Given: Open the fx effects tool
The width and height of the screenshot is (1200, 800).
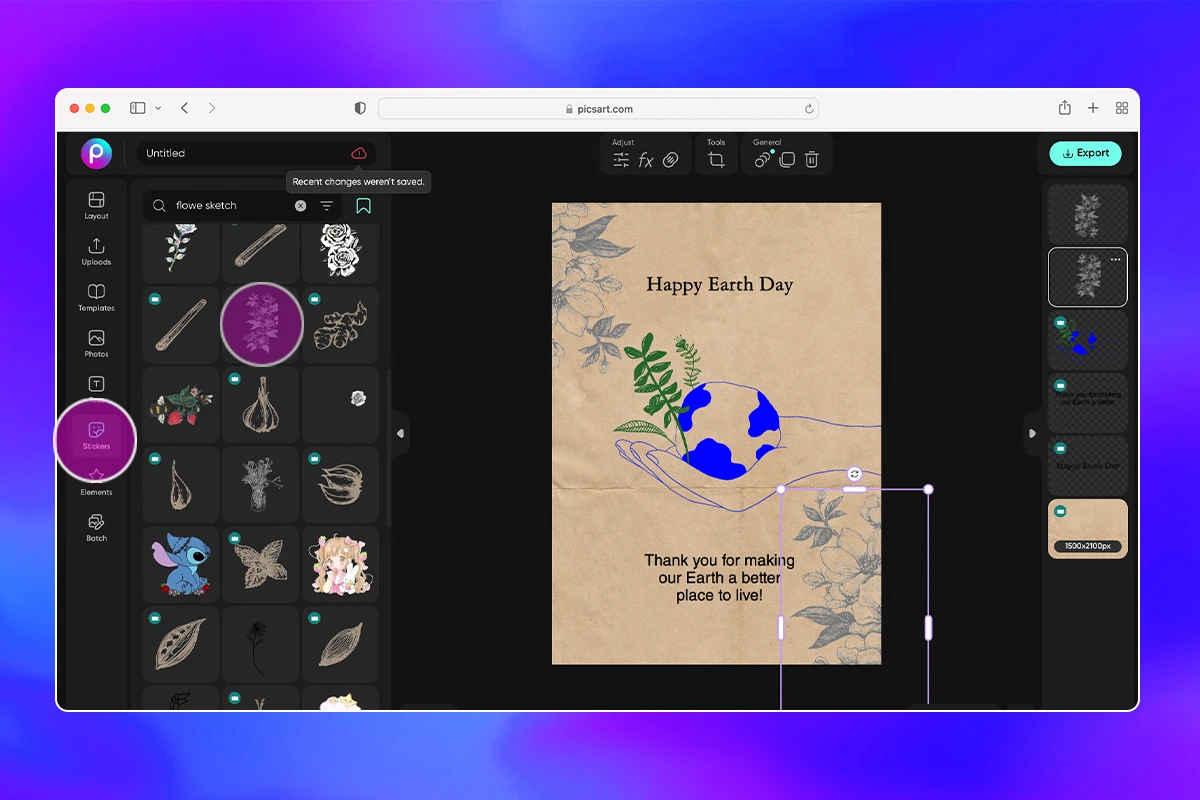Looking at the screenshot, I should click(x=646, y=160).
